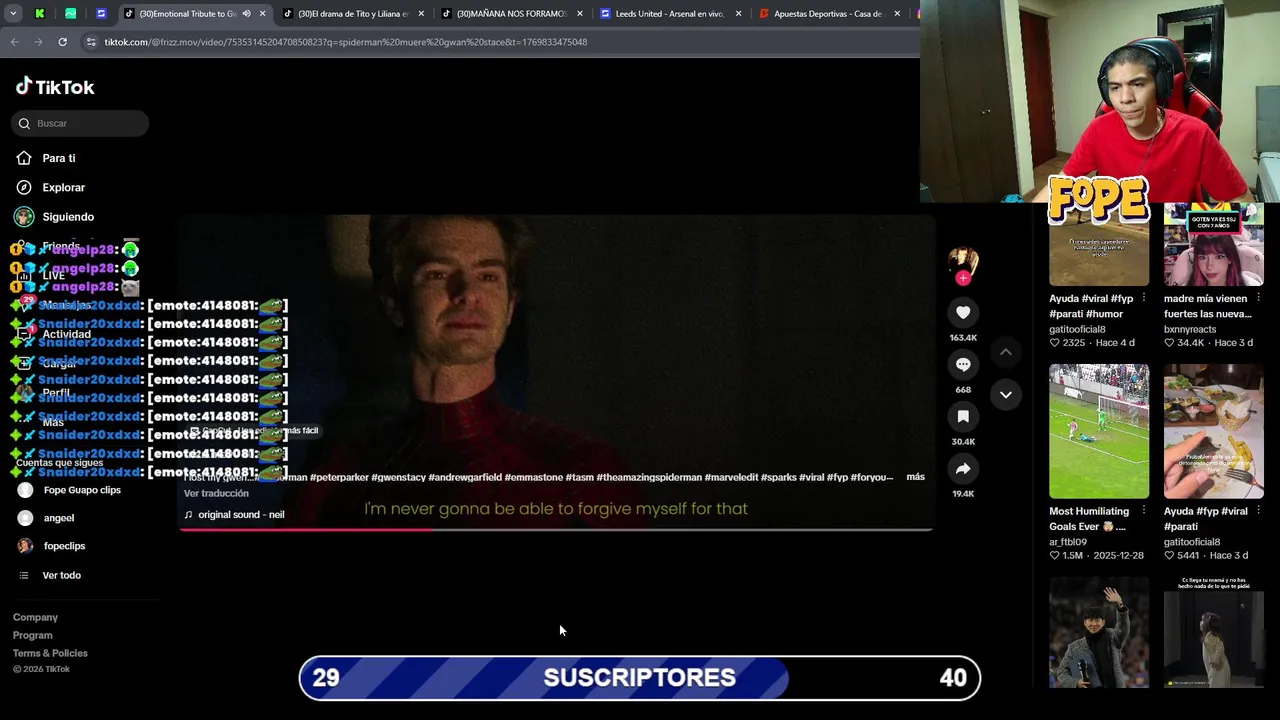Click the 163.4K likes count

coord(963,338)
